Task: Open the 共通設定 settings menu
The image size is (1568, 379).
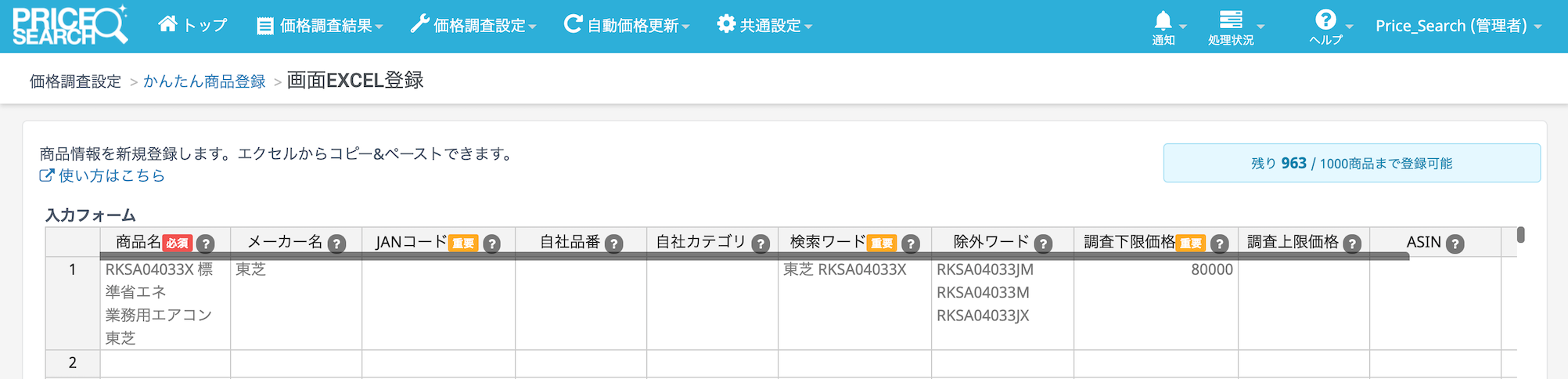Action: (764, 26)
